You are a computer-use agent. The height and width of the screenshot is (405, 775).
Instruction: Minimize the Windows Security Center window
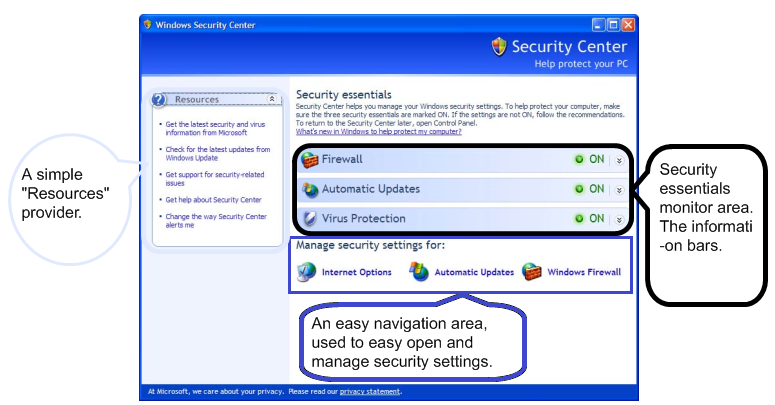(x=599, y=25)
